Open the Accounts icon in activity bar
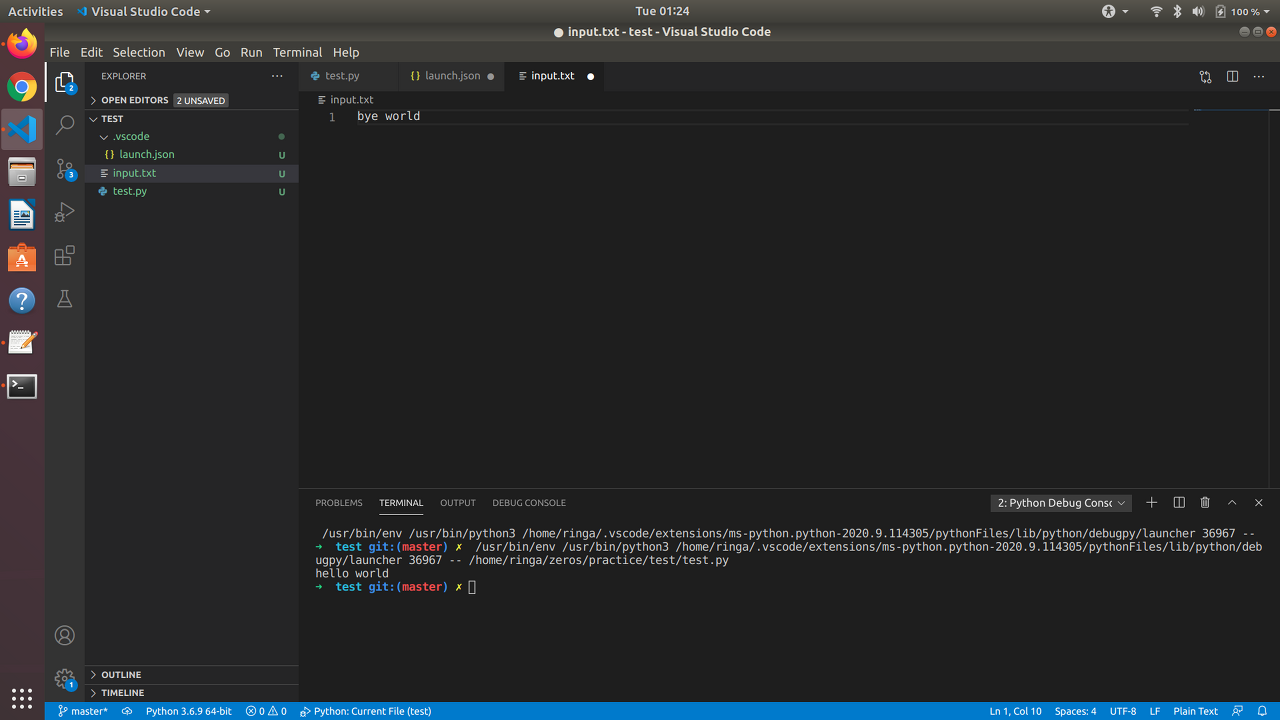1280x720 pixels. [x=65, y=635]
